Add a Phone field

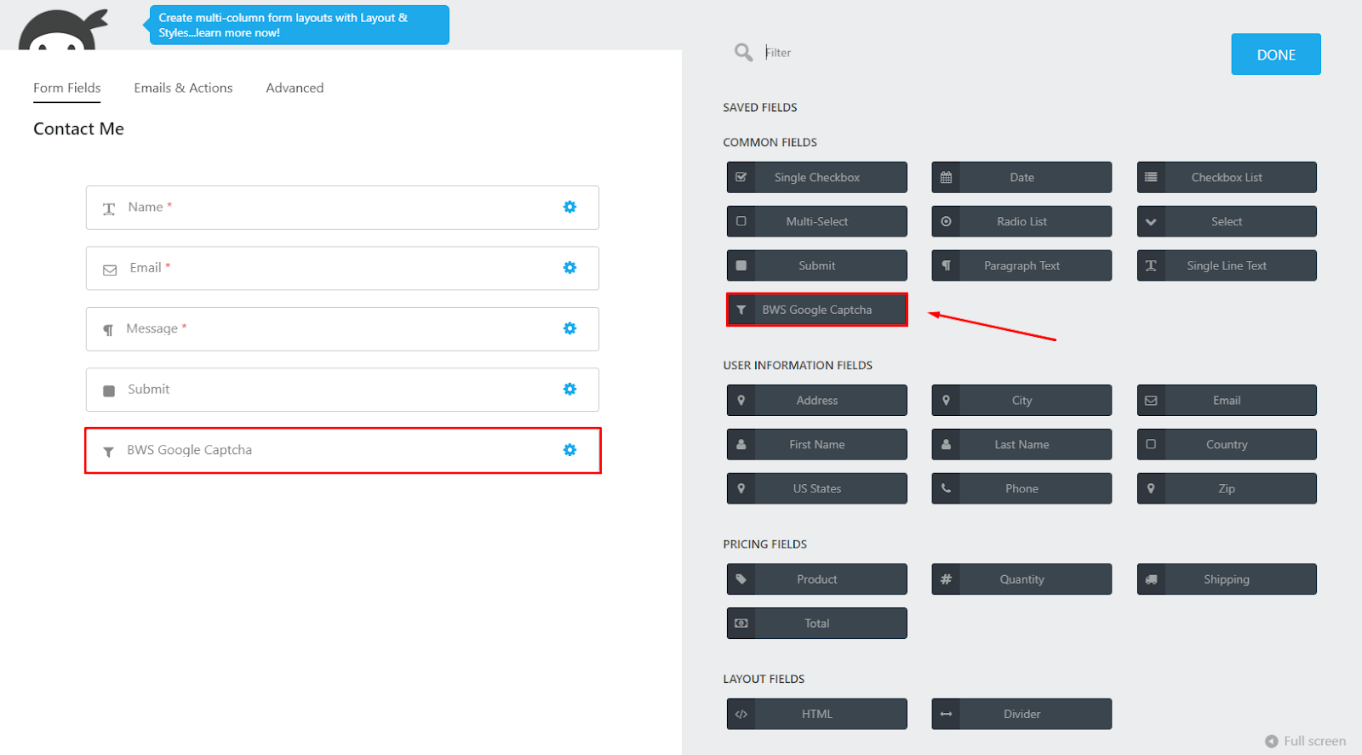[x=1021, y=488]
